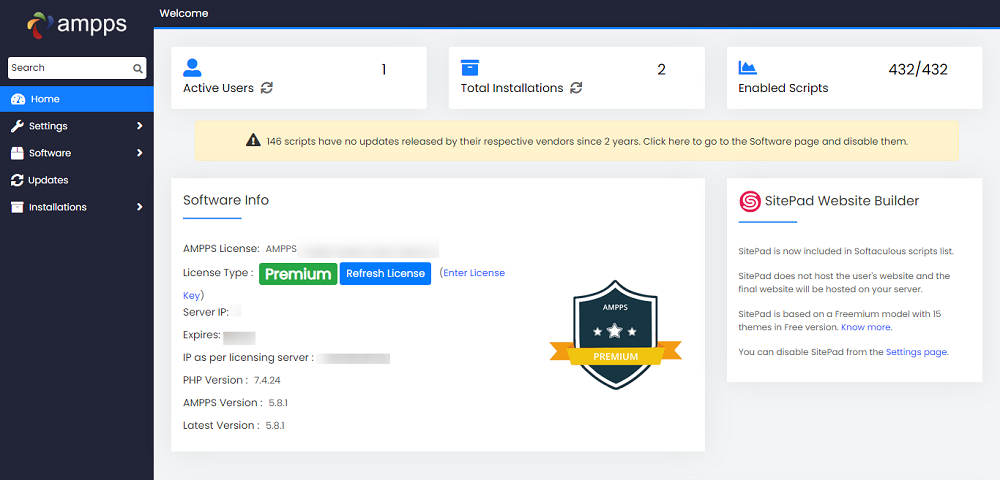Image resolution: width=1000 pixels, height=480 pixels.
Task: Click the green Premium license badge
Action: pos(298,273)
